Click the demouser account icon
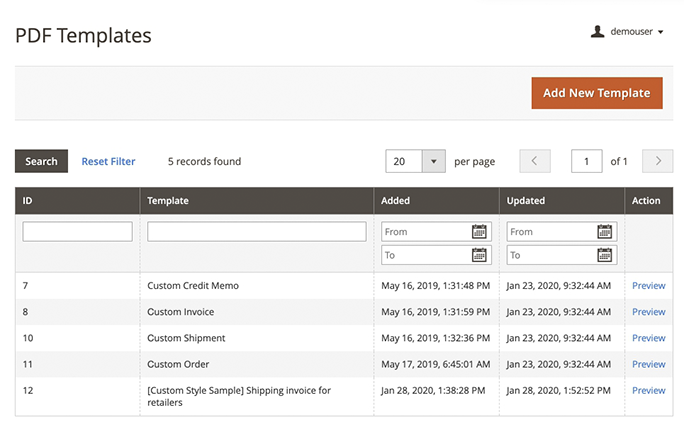The height and width of the screenshot is (427, 684). click(597, 32)
